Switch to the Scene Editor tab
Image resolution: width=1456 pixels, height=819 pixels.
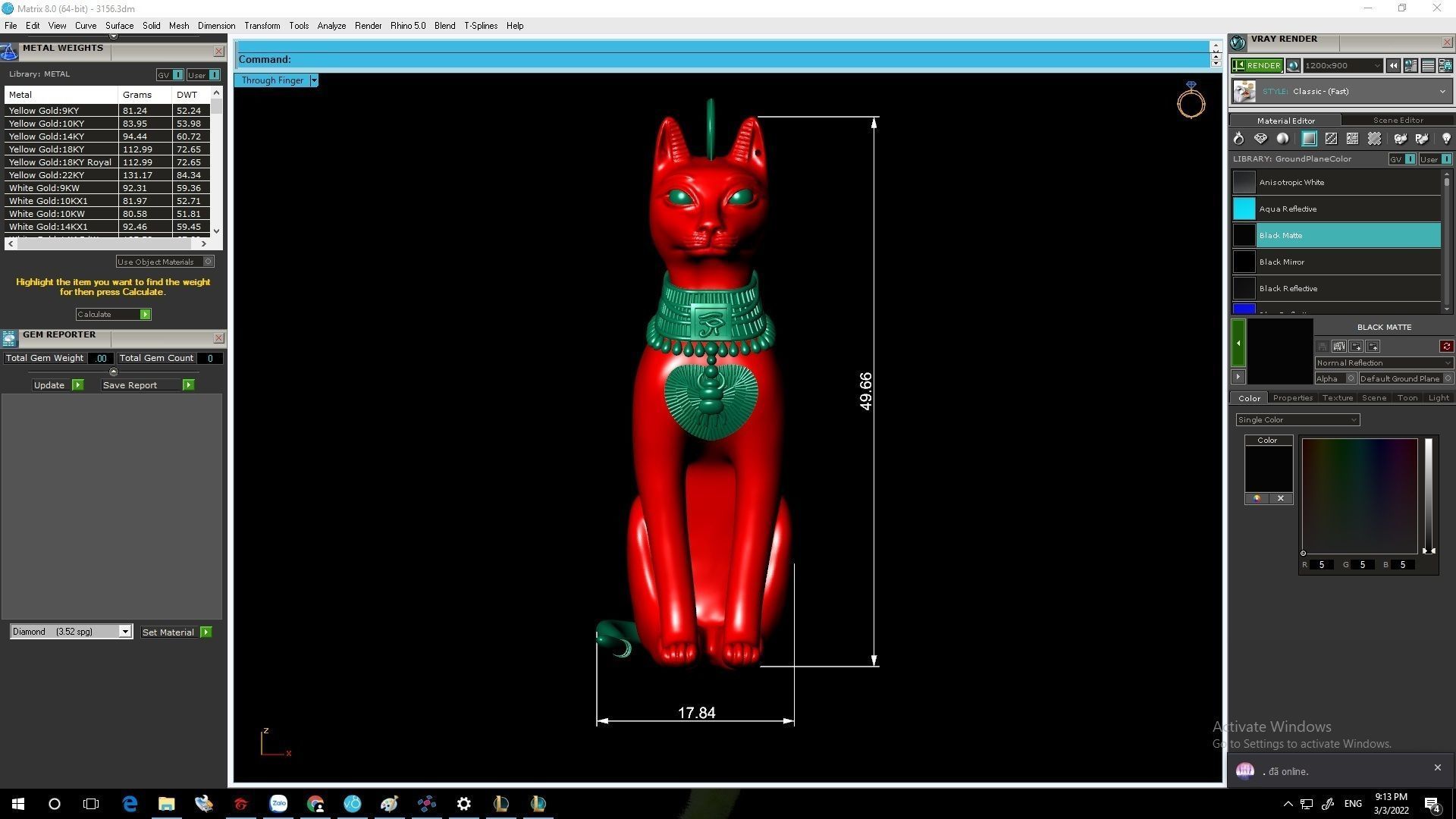pyautogui.click(x=1398, y=121)
